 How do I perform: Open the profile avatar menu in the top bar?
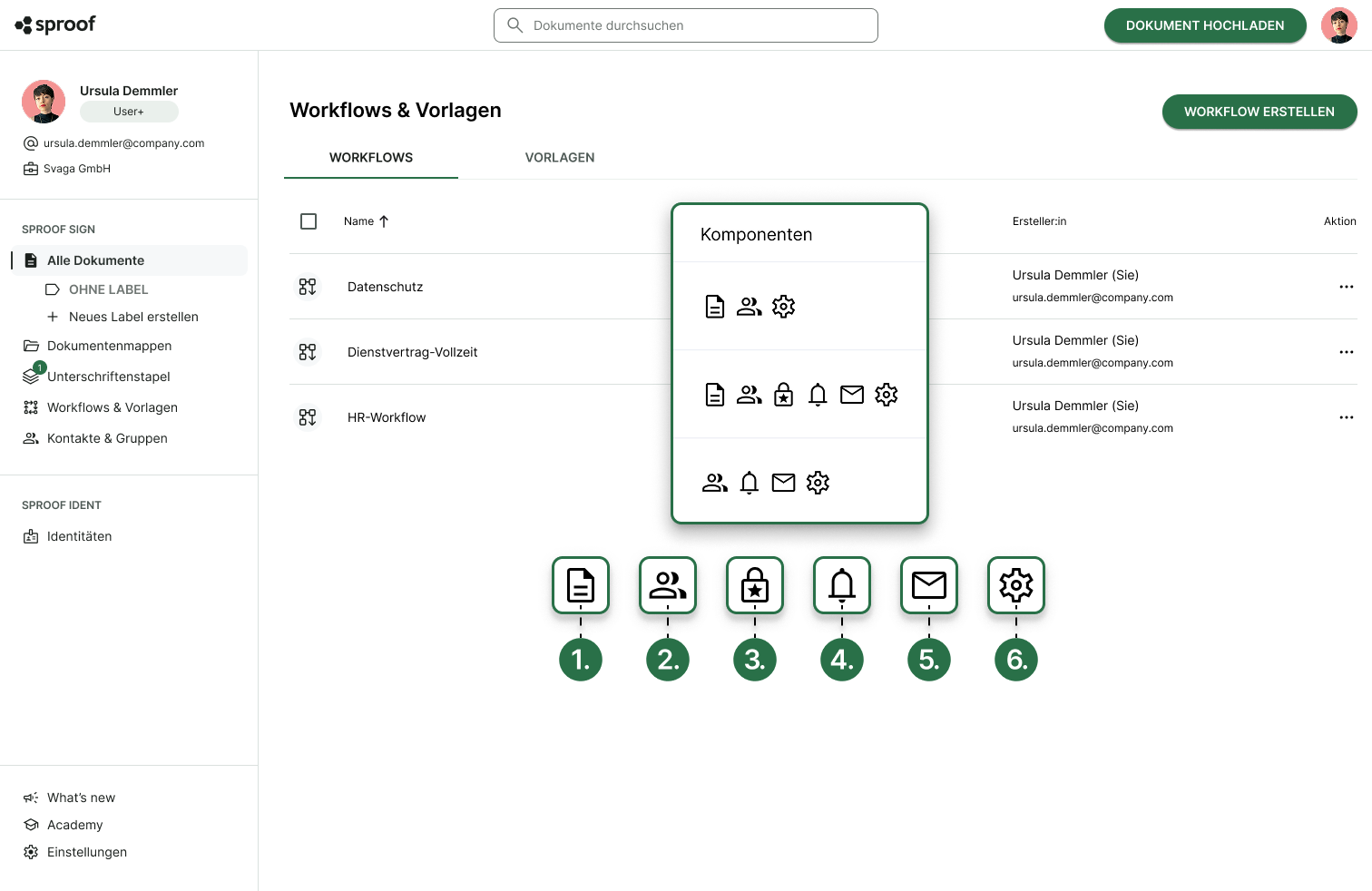click(1338, 25)
